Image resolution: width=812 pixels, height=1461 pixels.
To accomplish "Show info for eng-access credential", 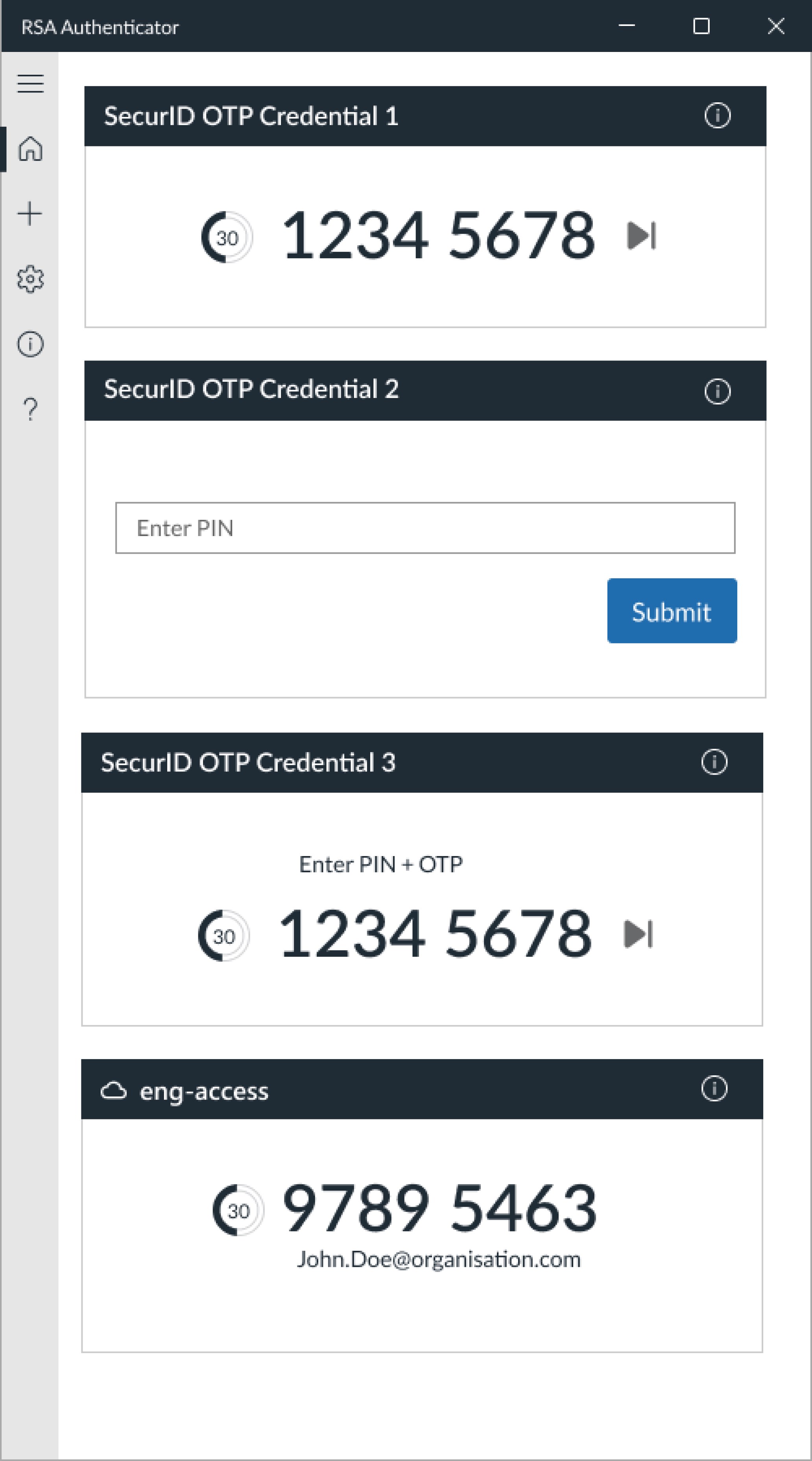I will pos(714,1088).
